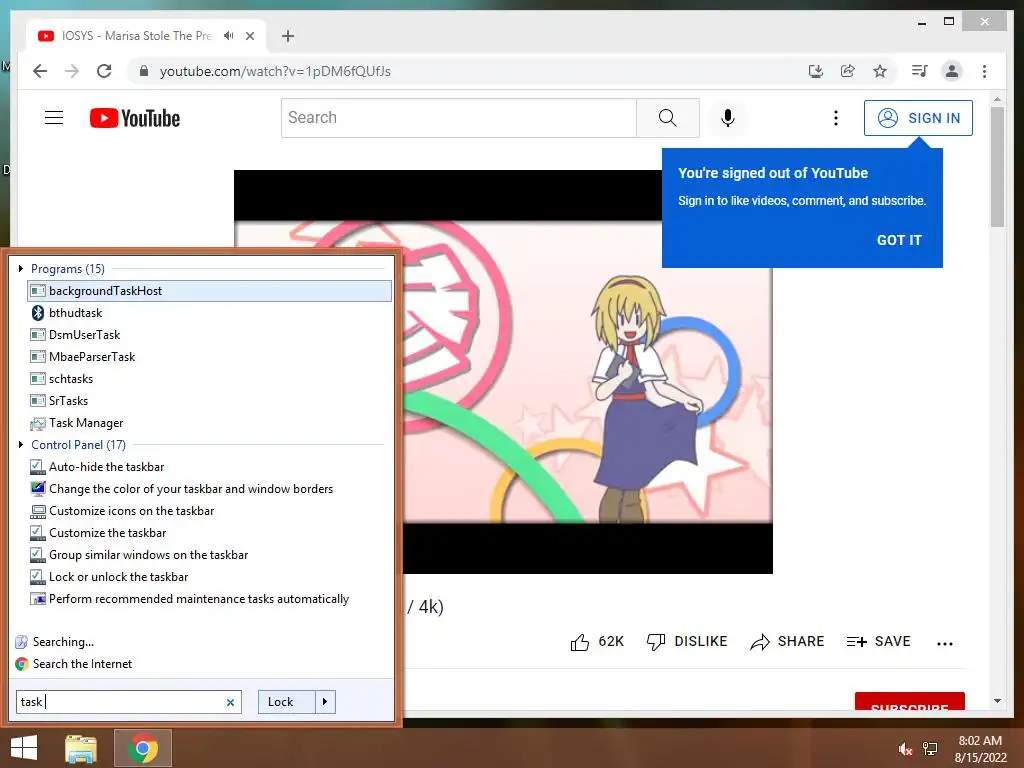The image size is (1024, 768).
Task: Open schtasks program result
Action: (209, 379)
